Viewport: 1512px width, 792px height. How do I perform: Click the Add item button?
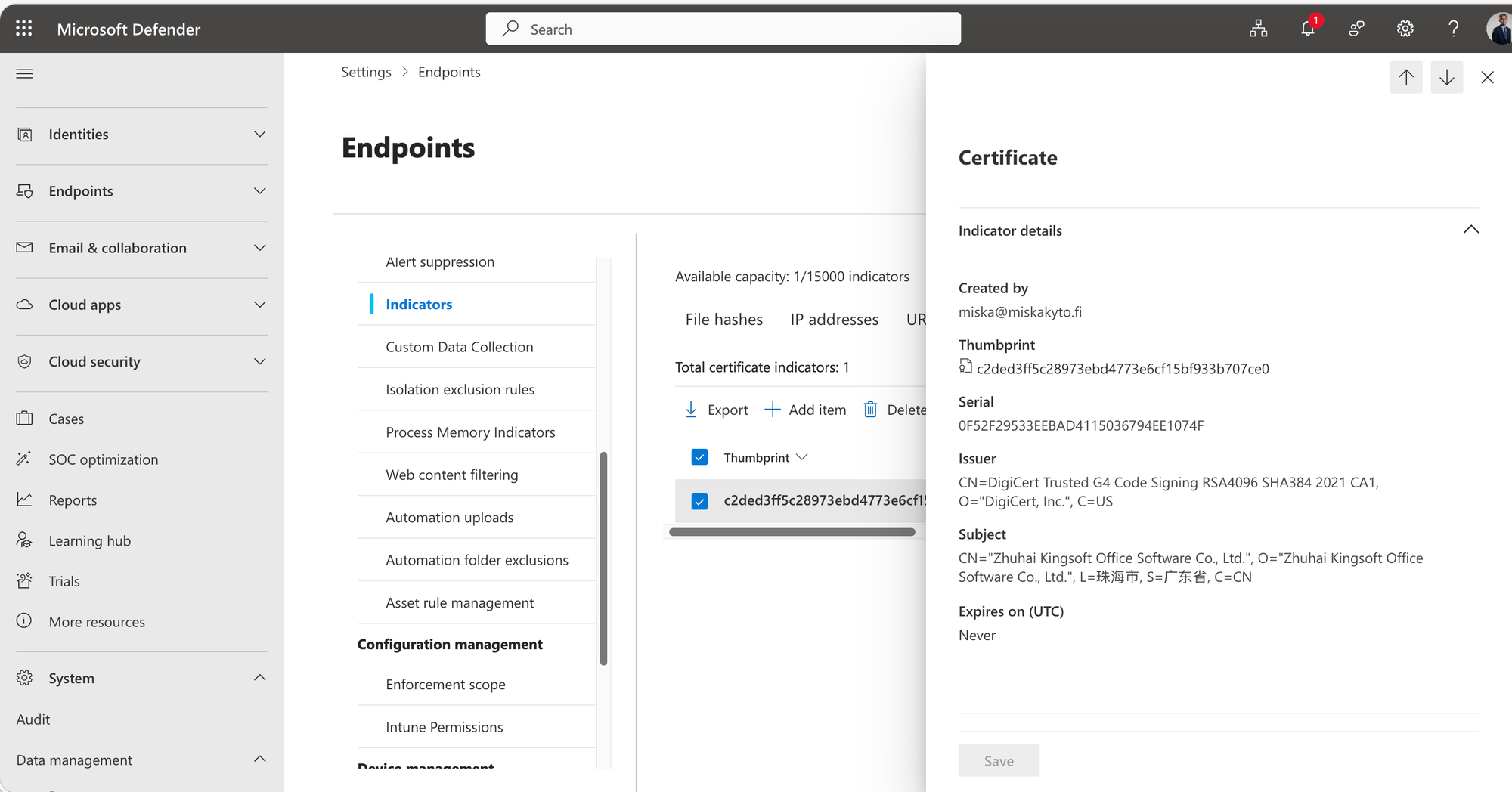pyautogui.click(x=805, y=410)
